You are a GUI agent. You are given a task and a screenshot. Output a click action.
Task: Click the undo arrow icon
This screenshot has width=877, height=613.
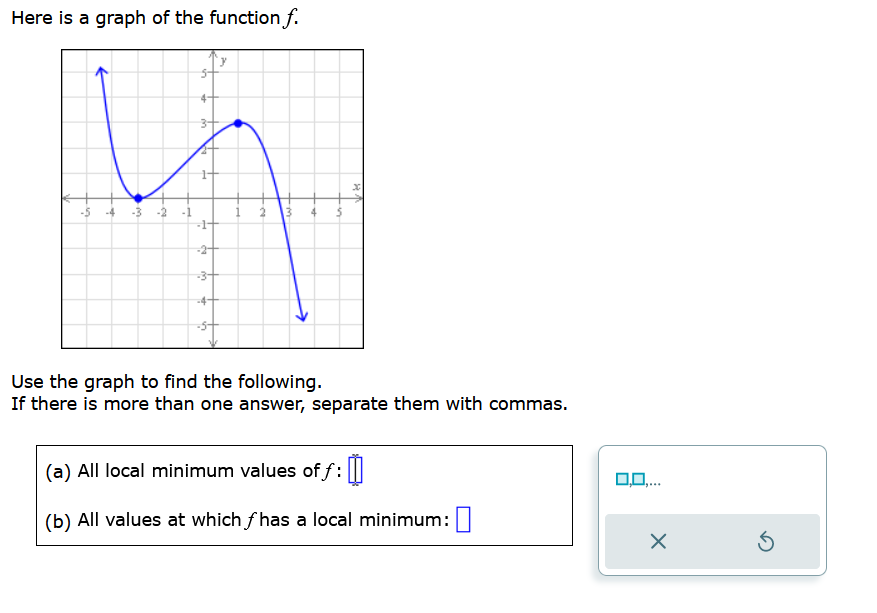point(764,541)
